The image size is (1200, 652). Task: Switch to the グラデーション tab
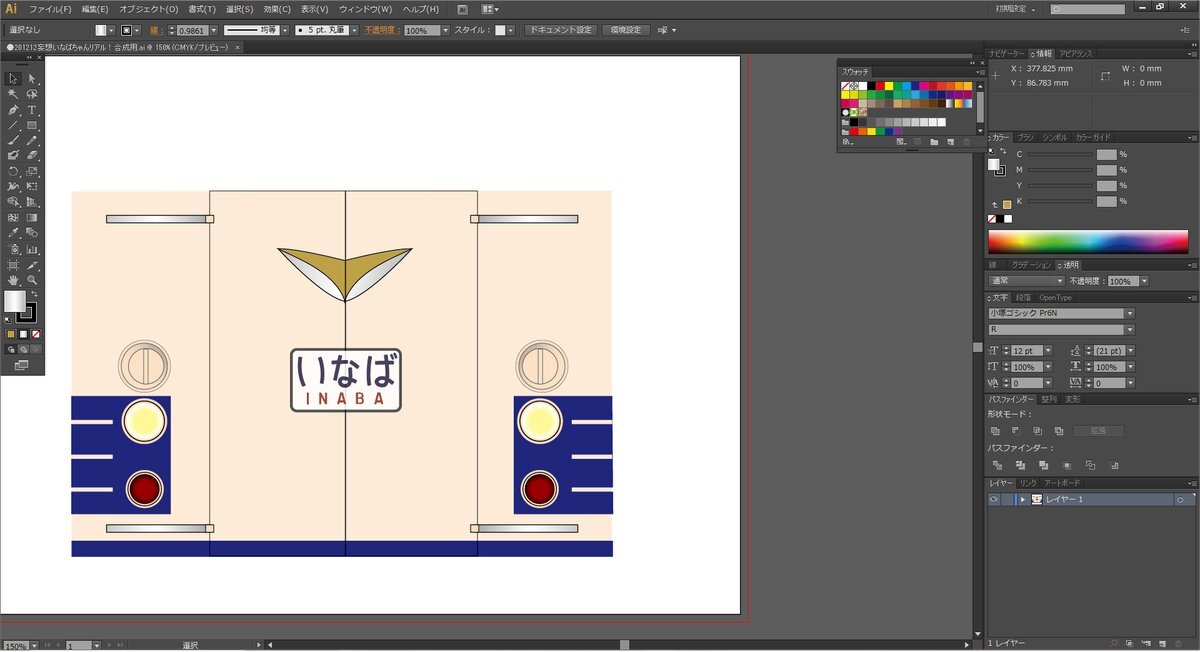(x=1030, y=265)
